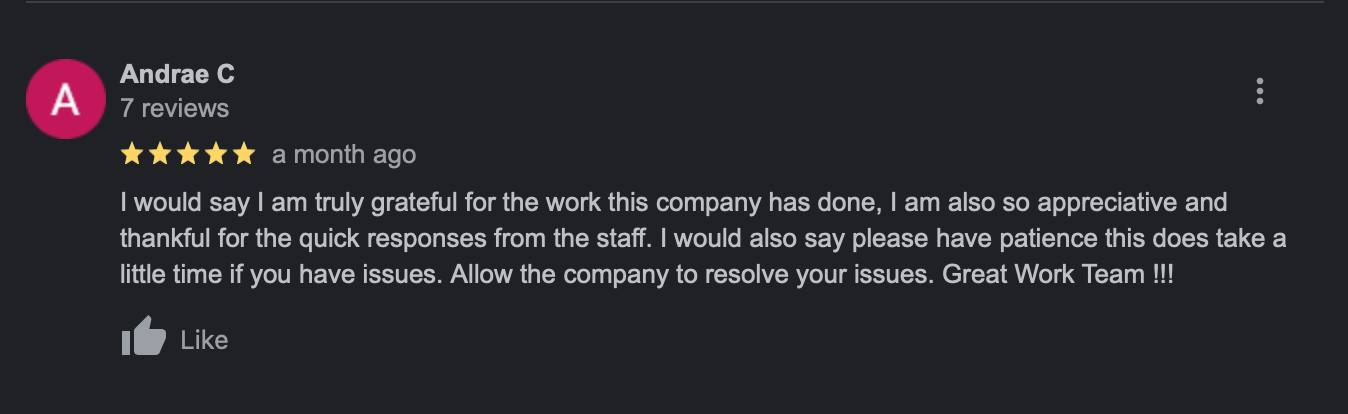Click "little time if you have issues" text
Image resolution: width=1348 pixels, height=414 pixels.
(280, 275)
